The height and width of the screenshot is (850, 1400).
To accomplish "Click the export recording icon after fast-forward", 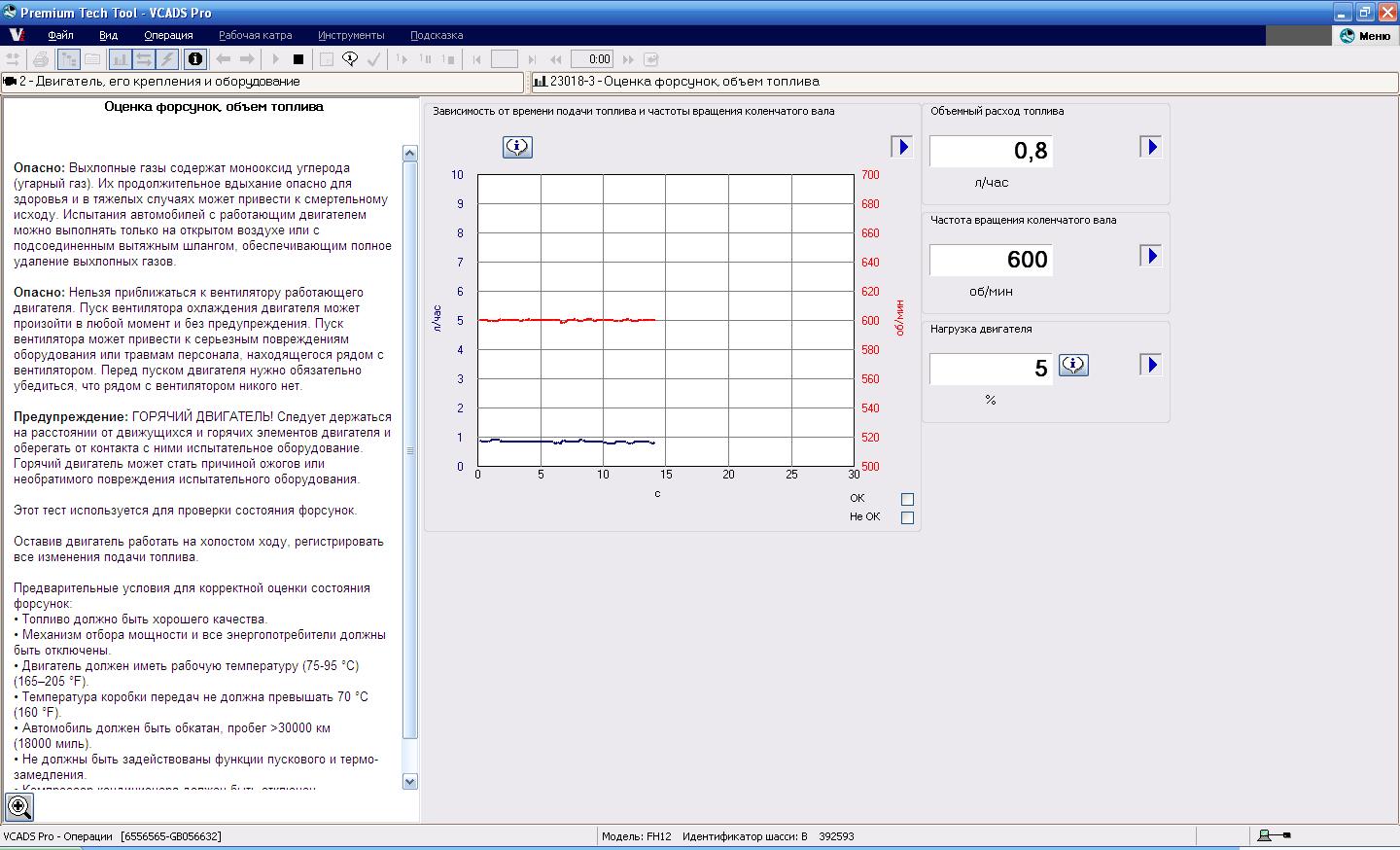I will (651, 59).
